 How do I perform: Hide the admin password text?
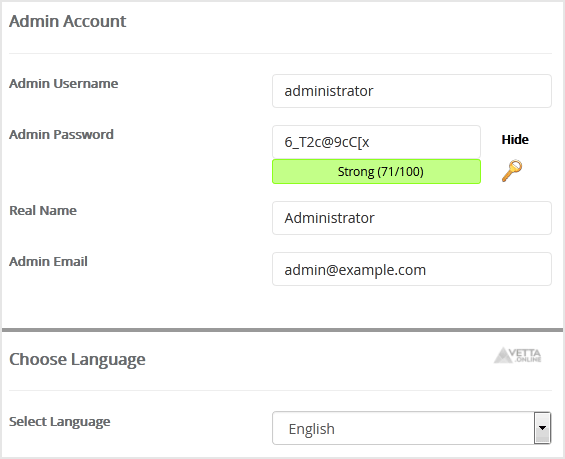coord(515,139)
